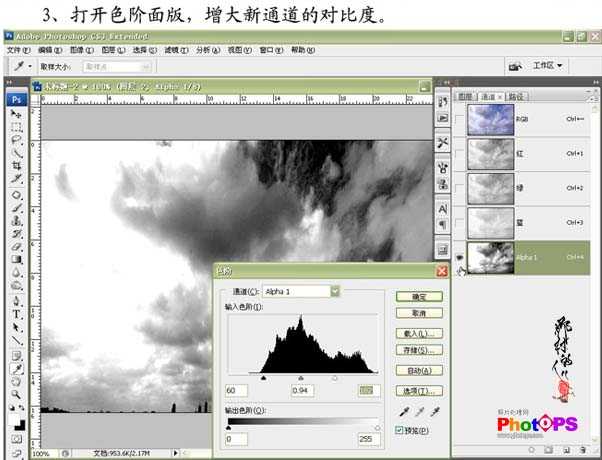The height and width of the screenshot is (460, 602).
Task: Toggle visibility of the 红 channel
Action: click(460, 154)
